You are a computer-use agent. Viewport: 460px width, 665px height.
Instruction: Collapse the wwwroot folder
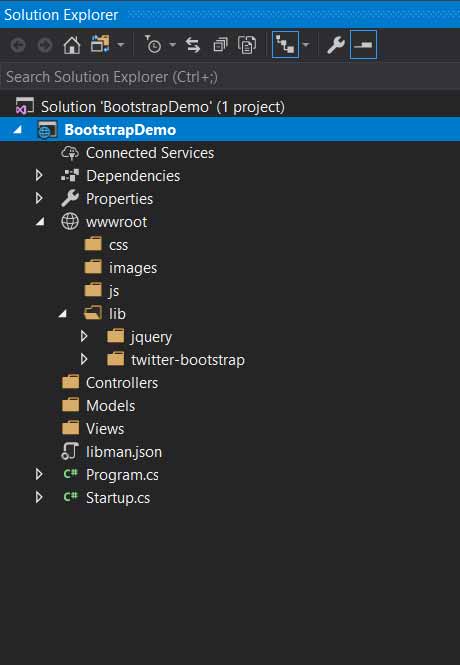click(x=40, y=221)
